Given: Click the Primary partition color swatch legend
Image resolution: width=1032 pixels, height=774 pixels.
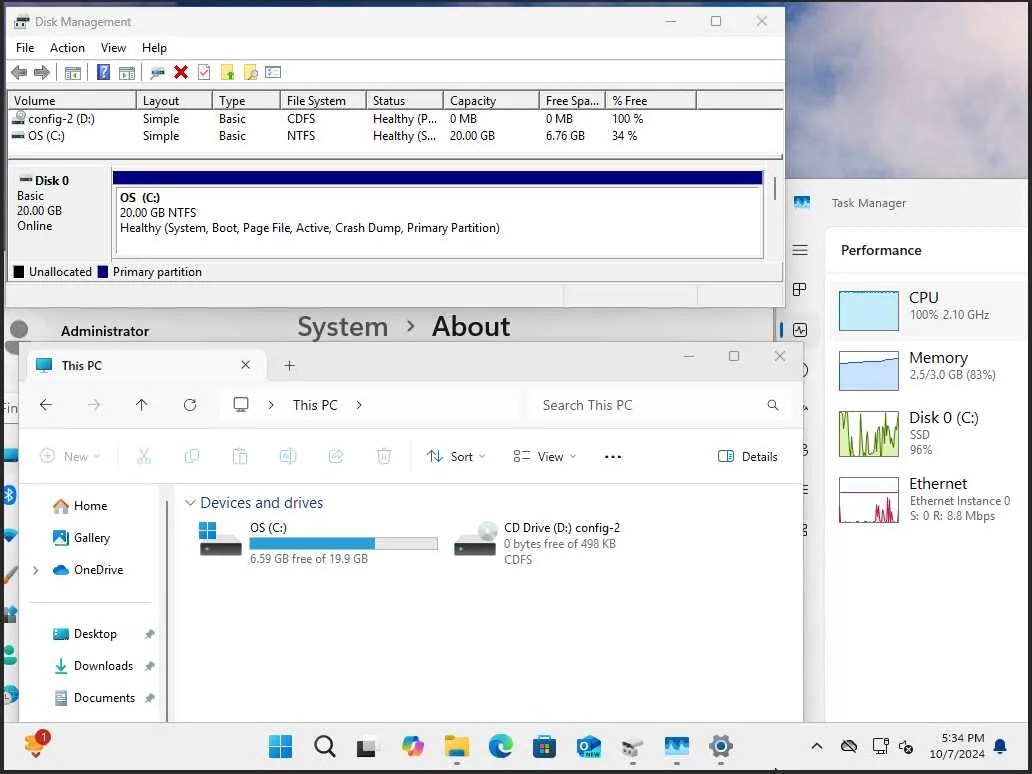Looking at the screenshot, I should pyautogui.click(x=103, y=271).
